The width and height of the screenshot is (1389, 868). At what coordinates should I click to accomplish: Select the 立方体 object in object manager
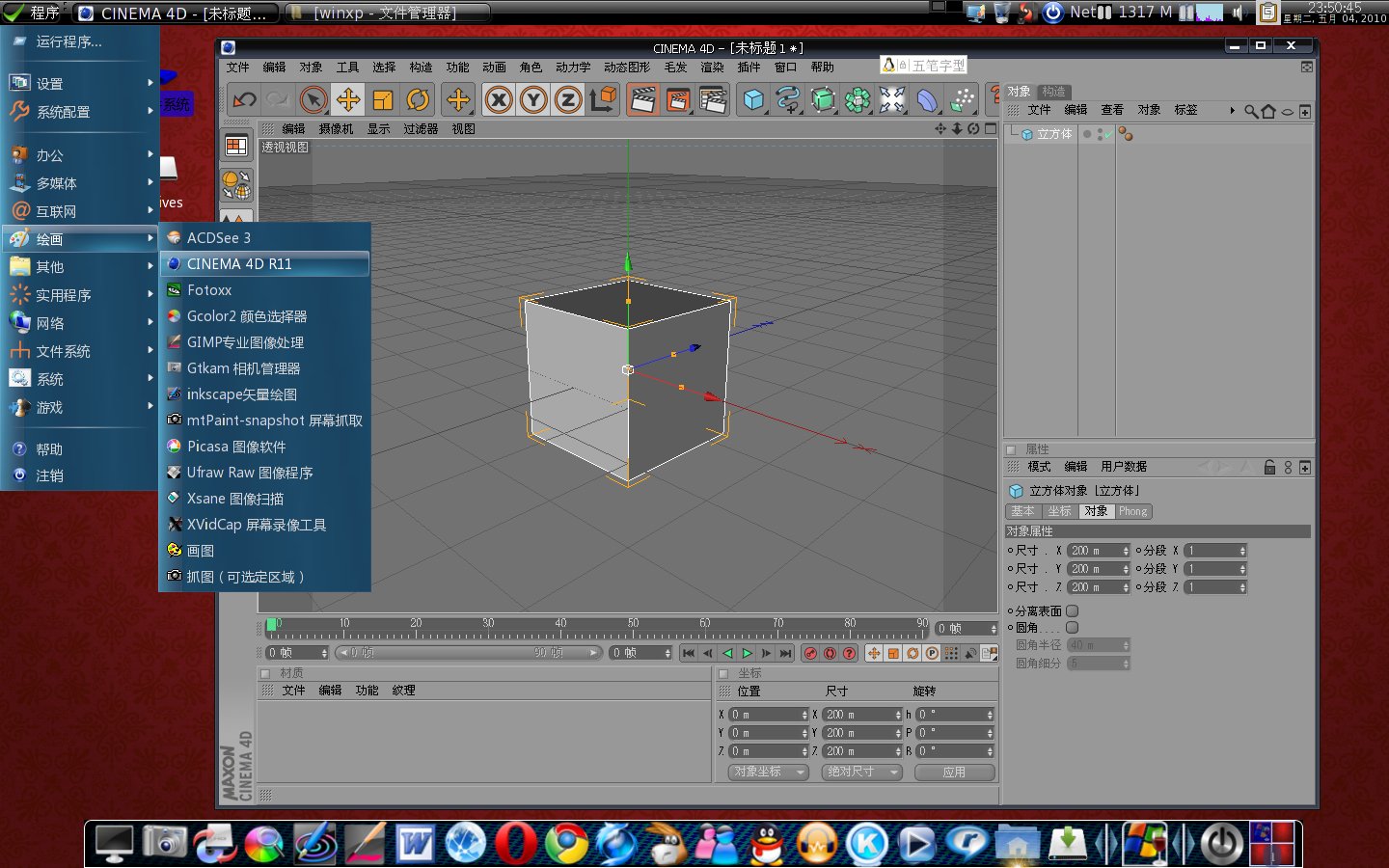pos(1054,135)
